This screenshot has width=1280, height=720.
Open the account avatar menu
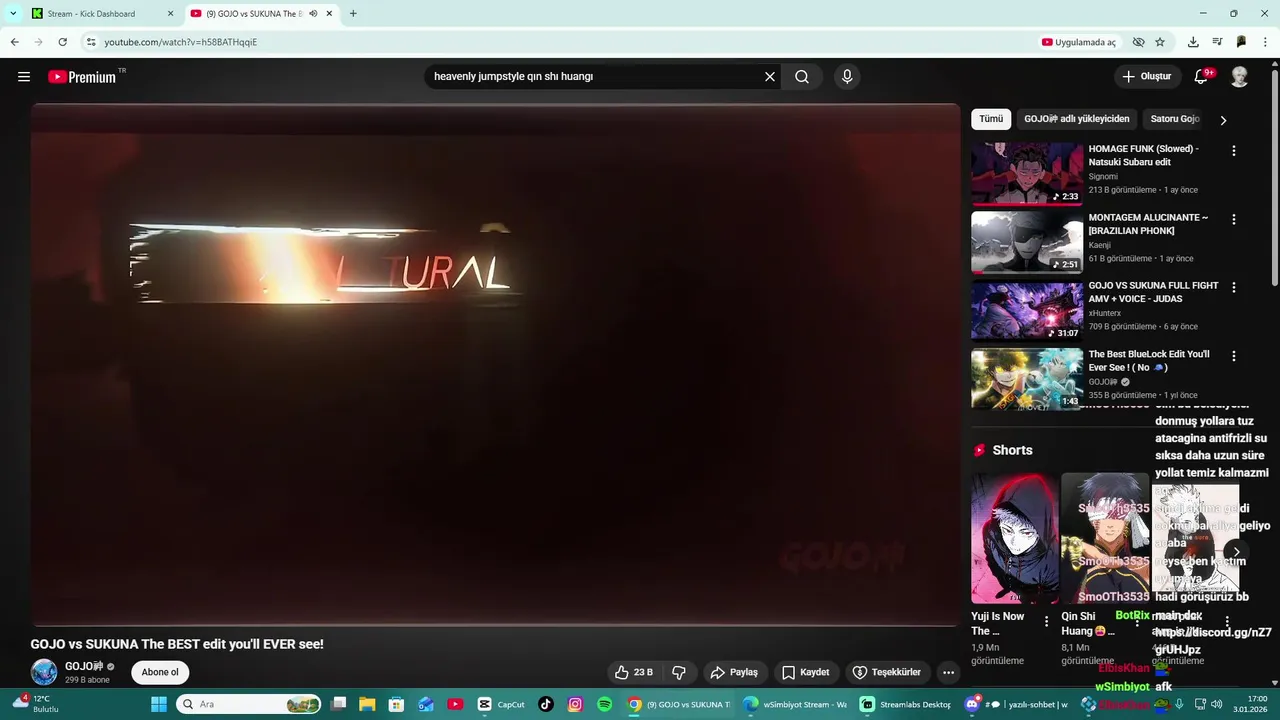point(1239,77)
